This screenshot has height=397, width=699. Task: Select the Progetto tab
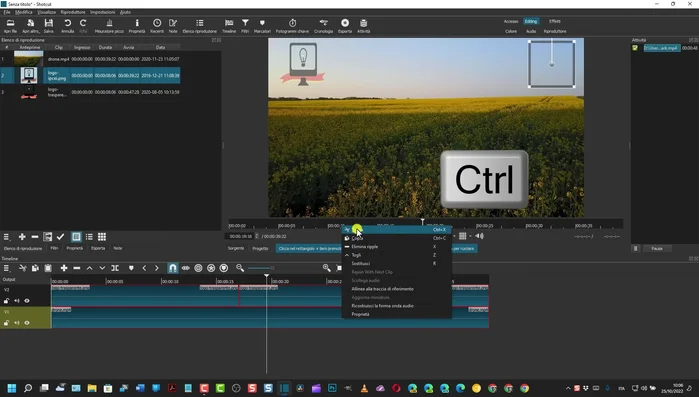pyautogui.click(x=260, y=248)
